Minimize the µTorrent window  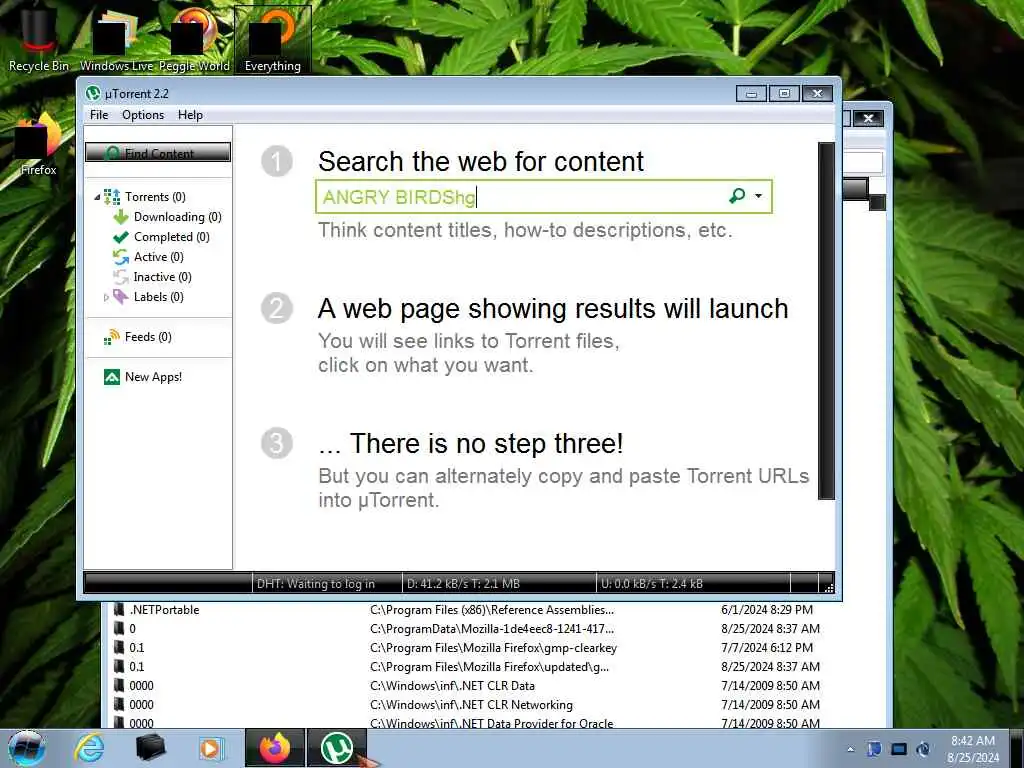click(751, 94)
